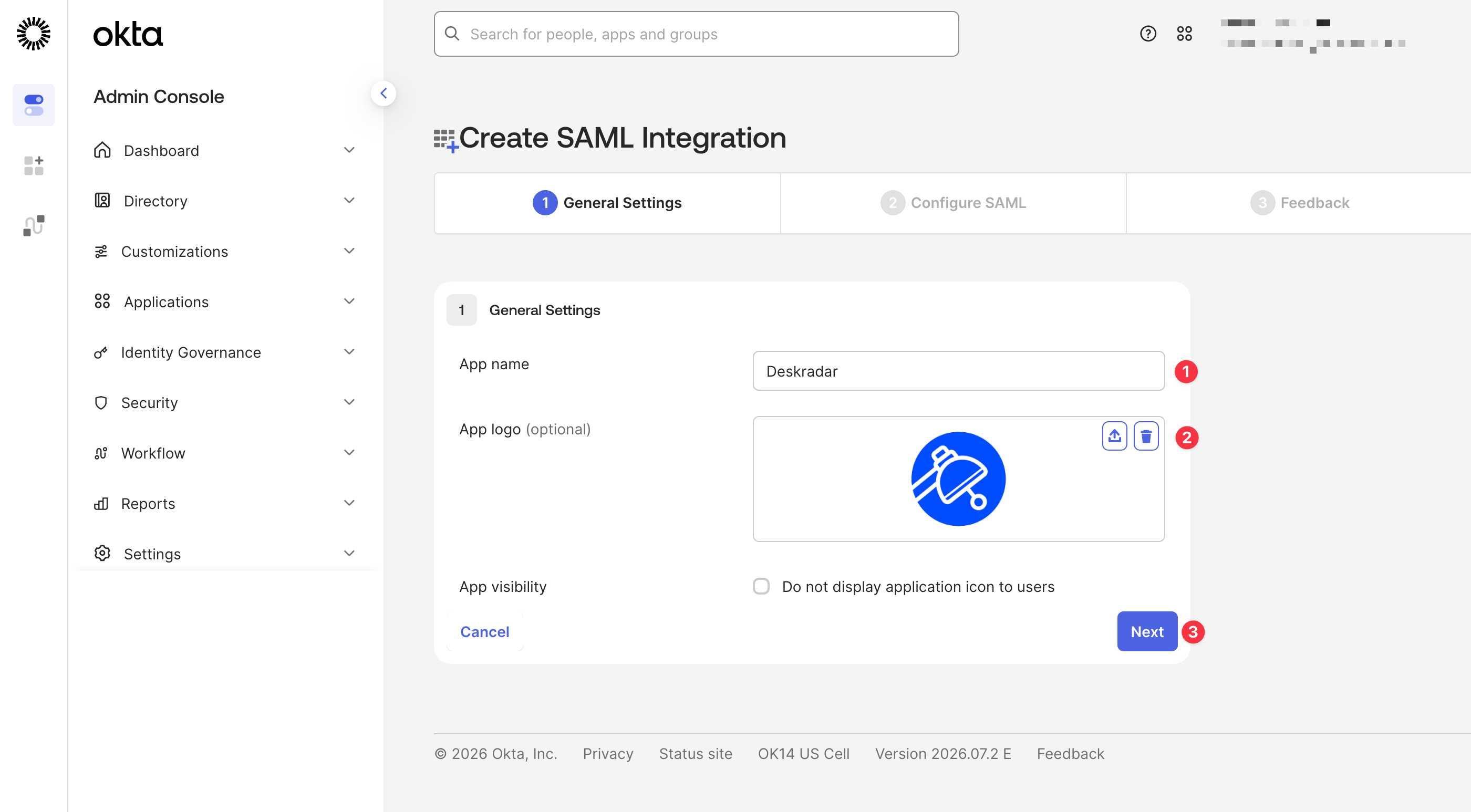This screenshot has width=1471, height=812.
Task: Open the workflows connector rail icon
Action: click(34, 225)
